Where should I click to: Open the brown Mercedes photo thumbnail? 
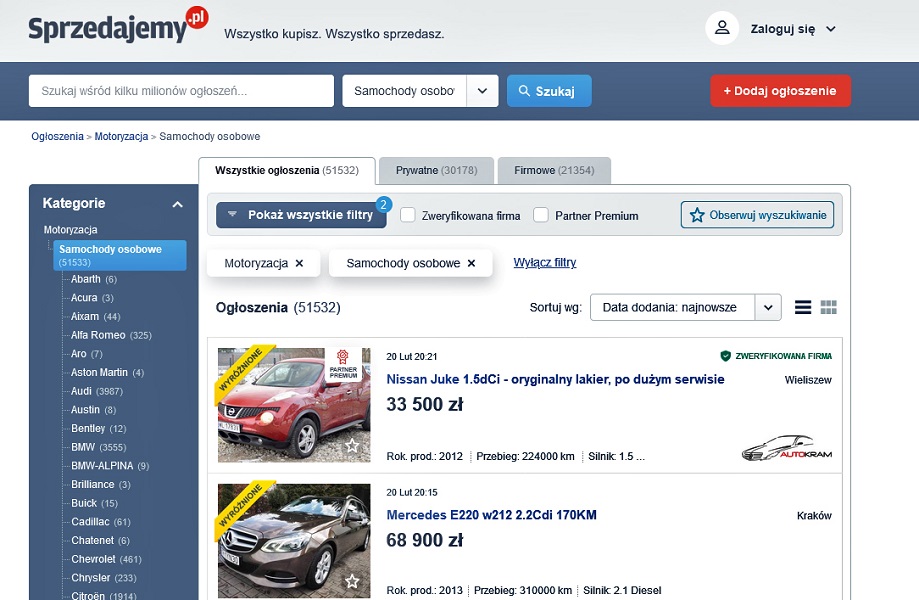coord(294,540)
